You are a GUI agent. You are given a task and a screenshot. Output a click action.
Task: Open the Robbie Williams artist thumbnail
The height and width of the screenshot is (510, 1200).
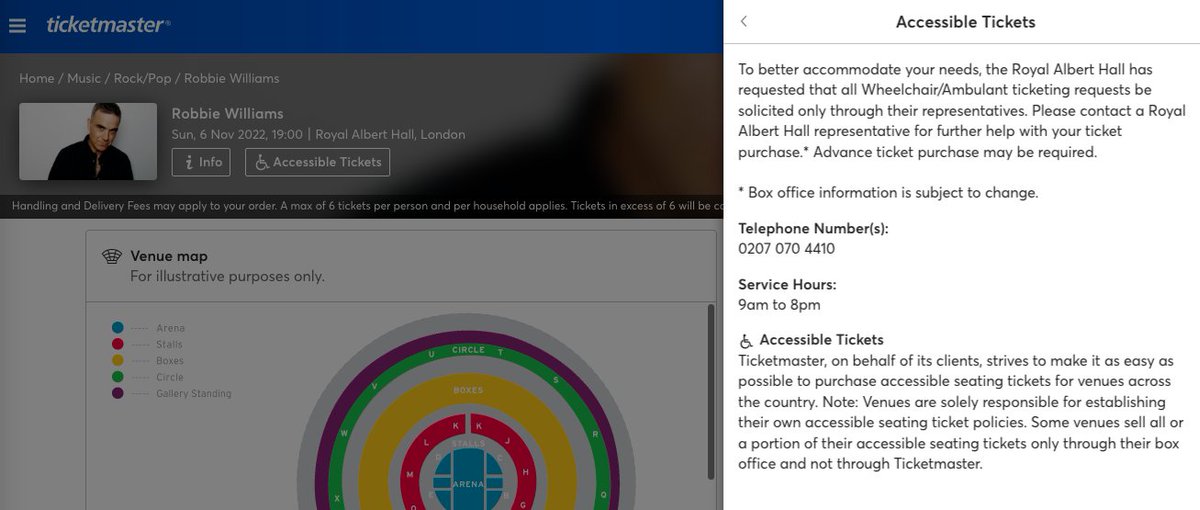[x=88, y=141]
